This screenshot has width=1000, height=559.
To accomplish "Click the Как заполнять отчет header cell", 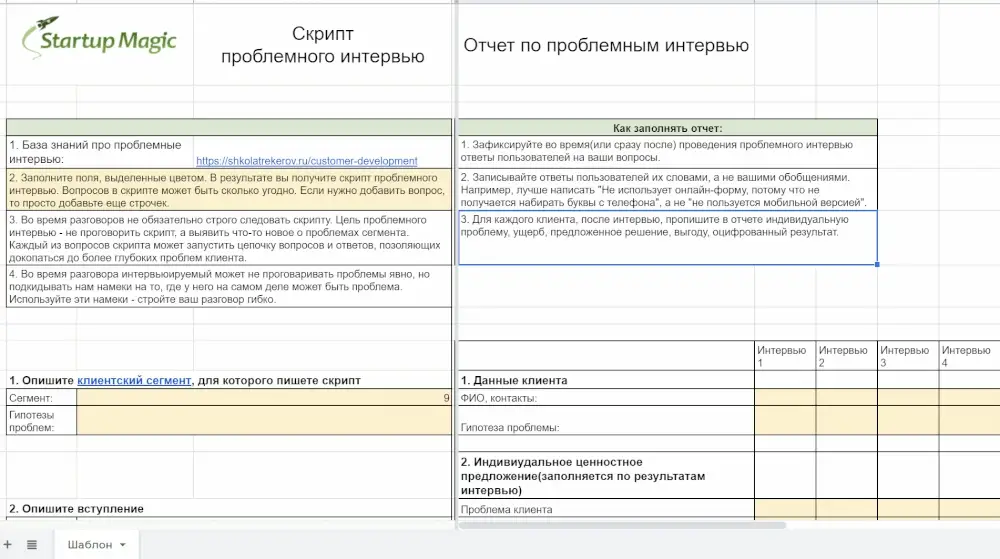I will [668, 127].
